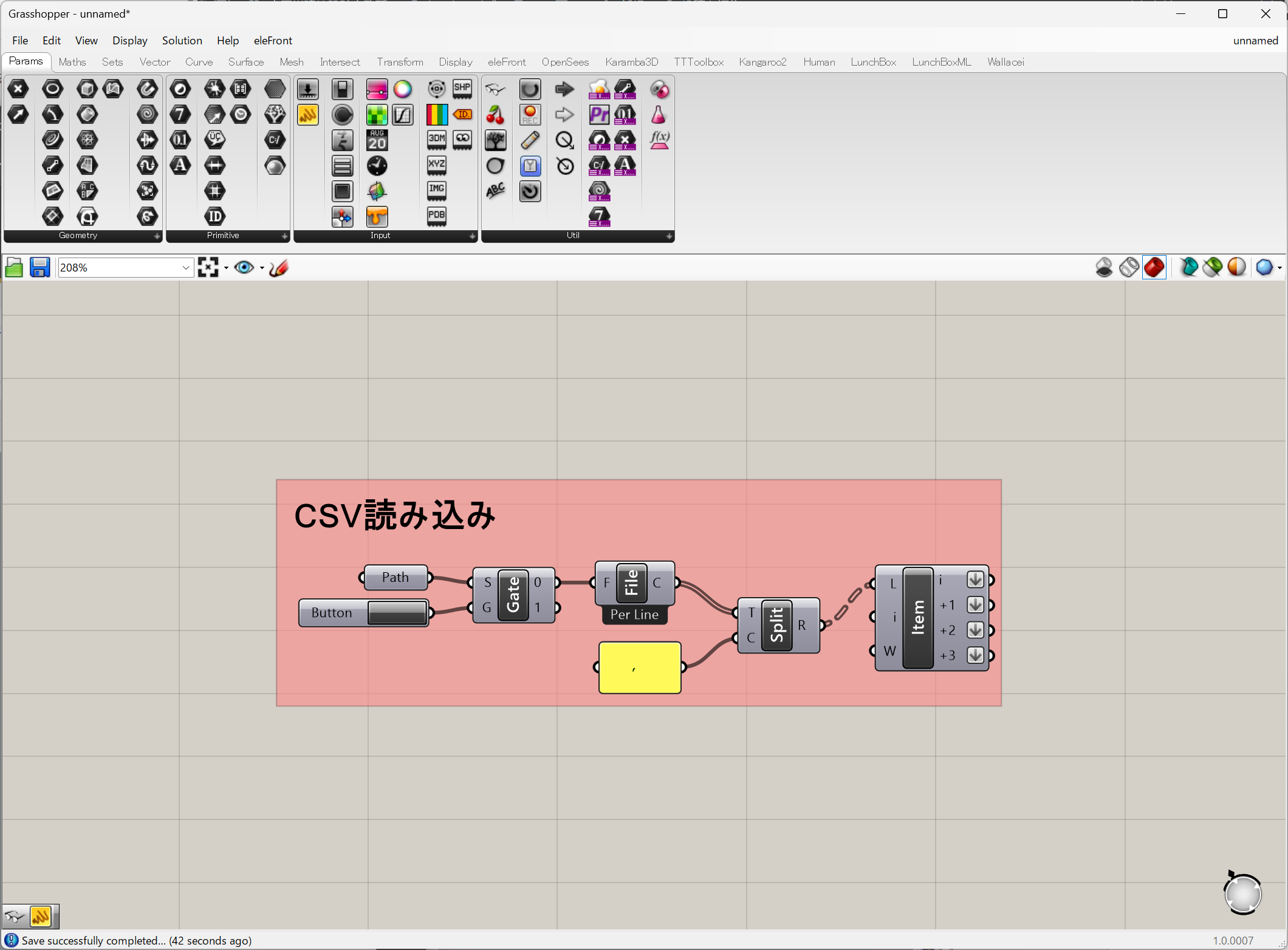Save the document with floppy disk icon
This screenshot has width=1288, height=950.
coord(39,267)
